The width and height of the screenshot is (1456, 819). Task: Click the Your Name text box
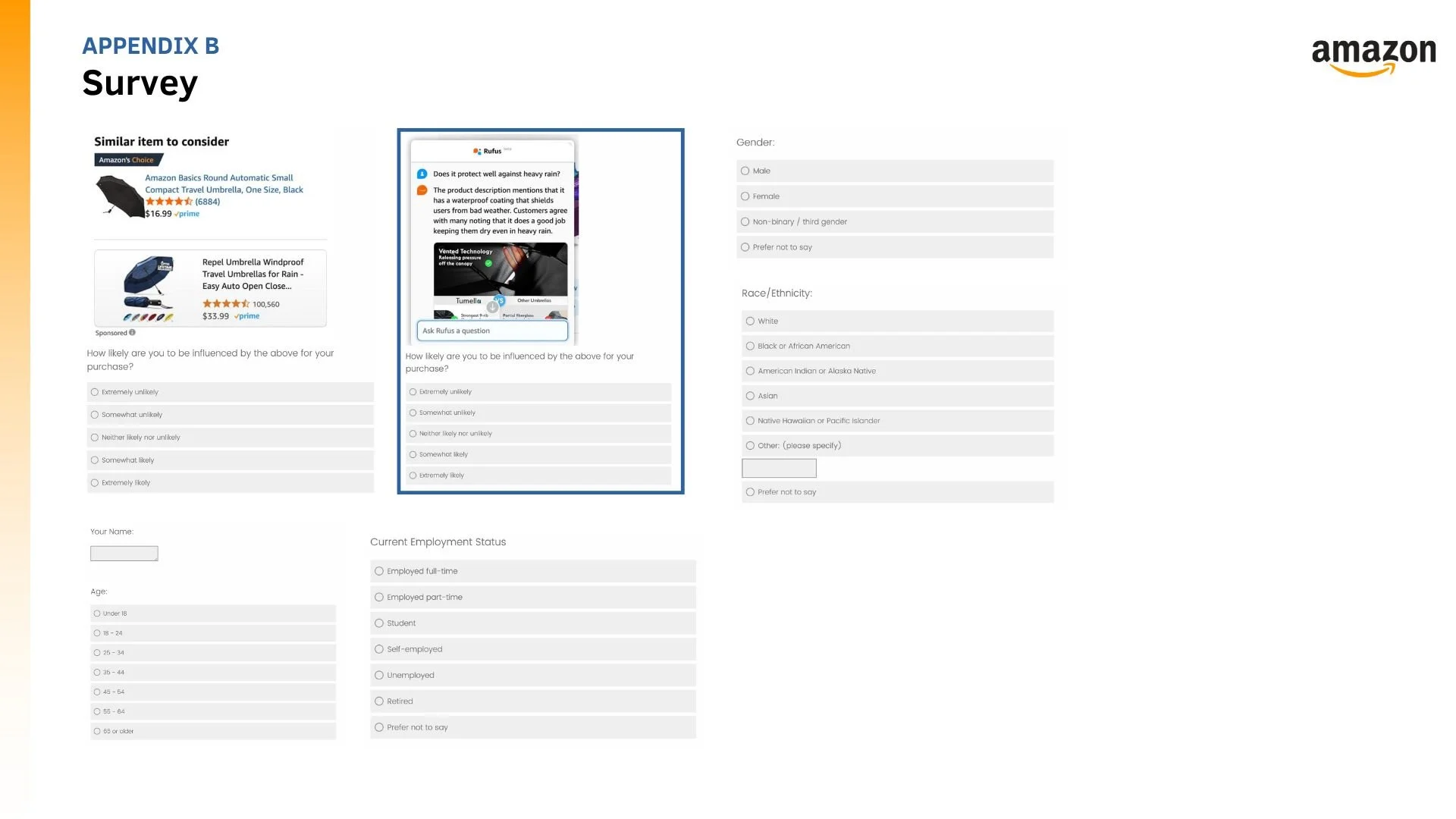click(x=124, y=554)
